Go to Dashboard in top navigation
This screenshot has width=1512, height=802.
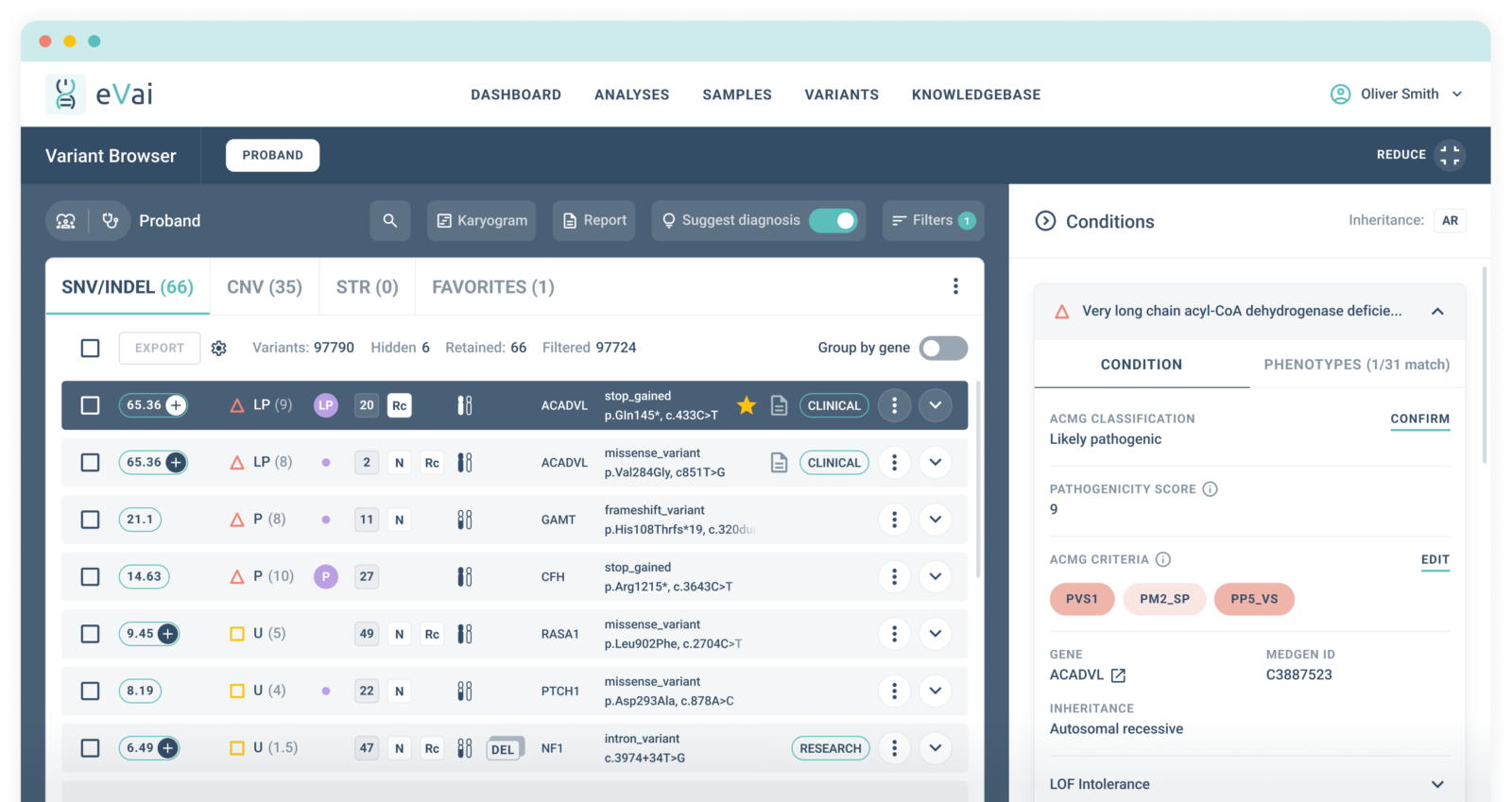click(516, 94)
